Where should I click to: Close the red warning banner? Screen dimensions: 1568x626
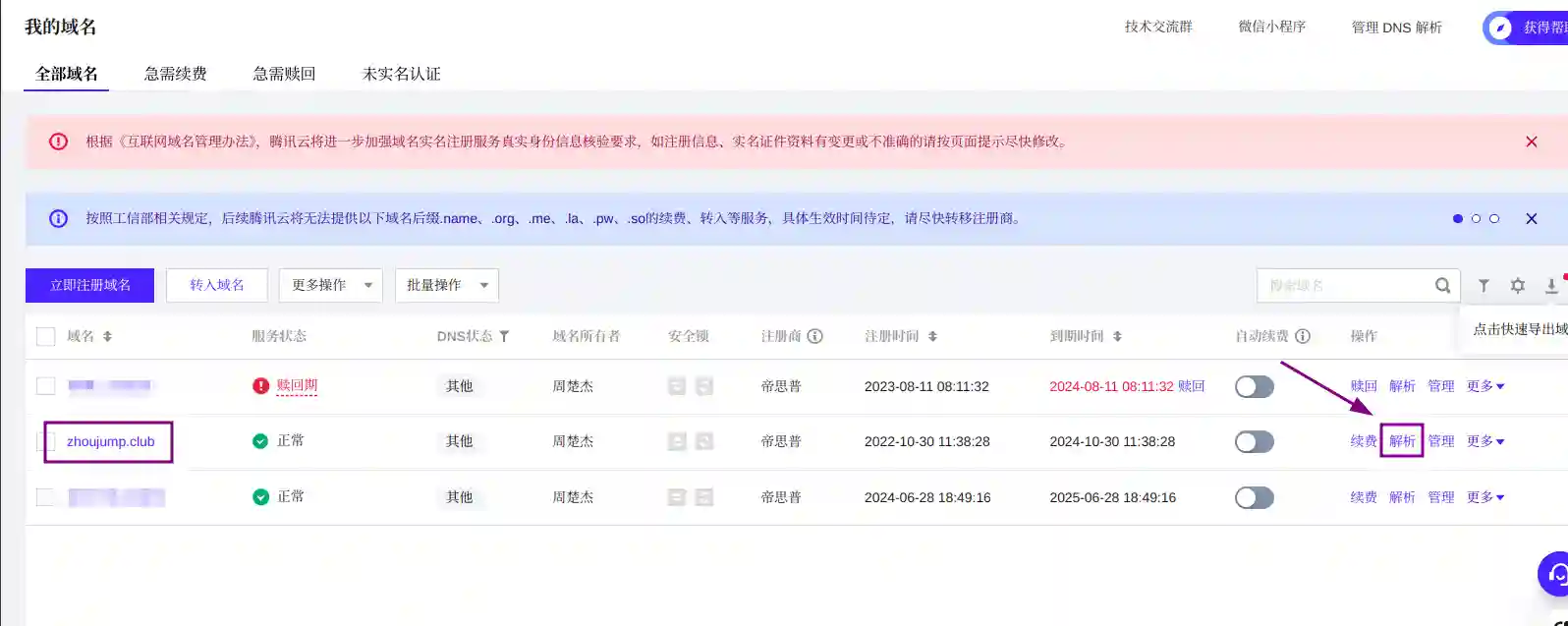1531,142
